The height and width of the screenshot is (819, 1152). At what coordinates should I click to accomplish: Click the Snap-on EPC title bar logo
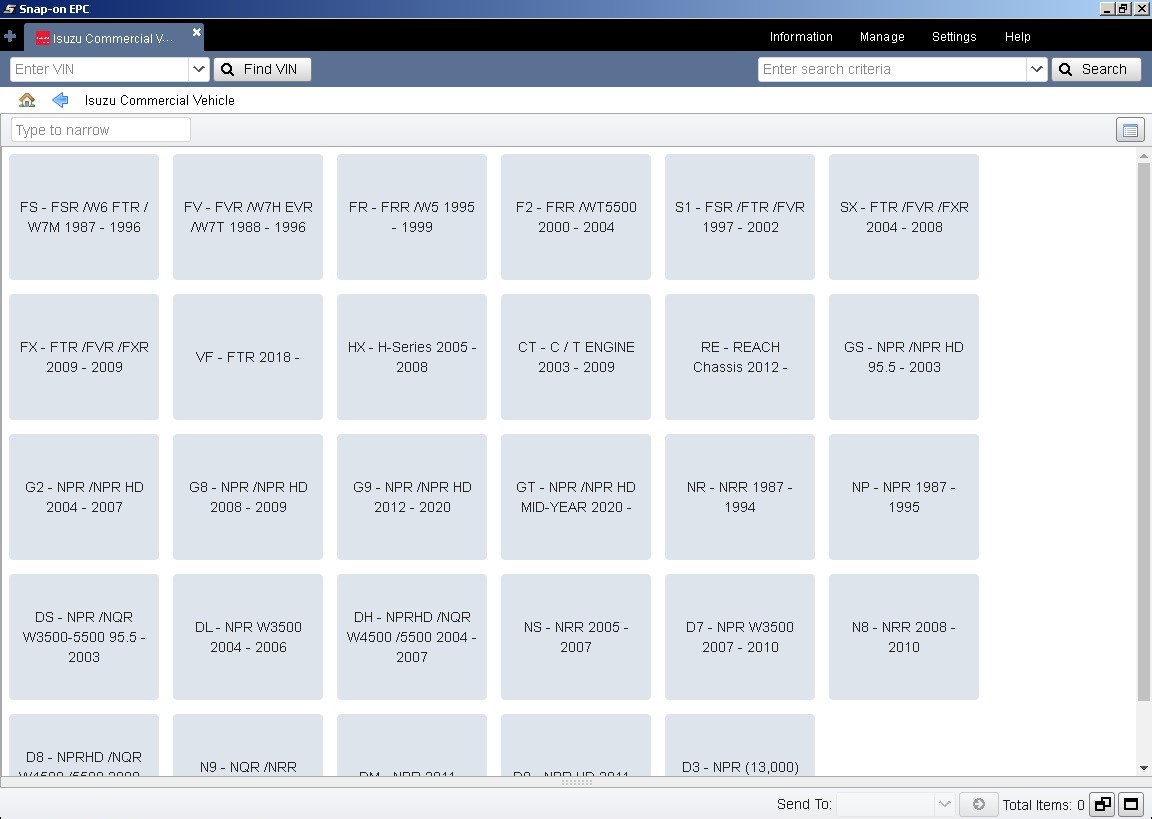point(10,9)
